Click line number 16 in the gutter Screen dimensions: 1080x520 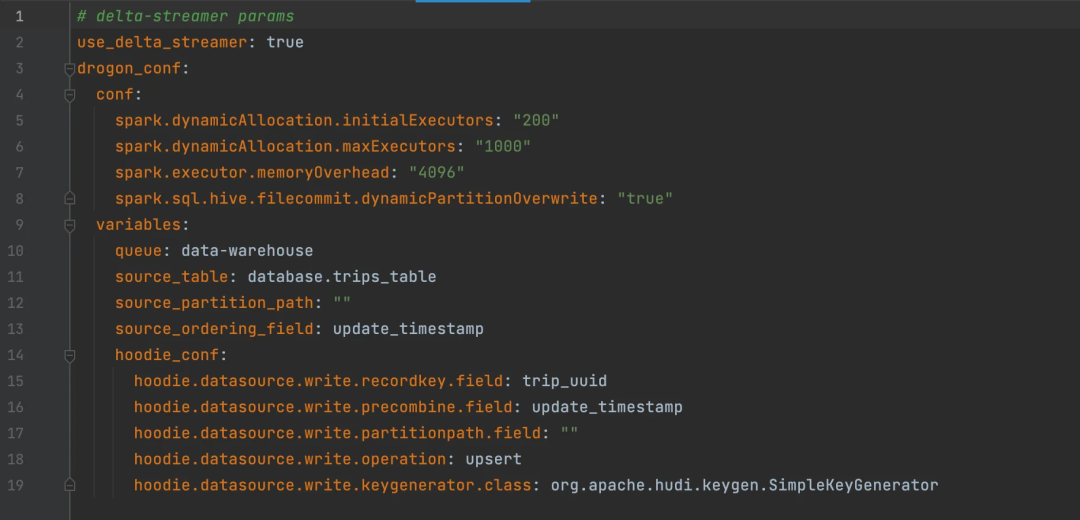pos(15,407)
